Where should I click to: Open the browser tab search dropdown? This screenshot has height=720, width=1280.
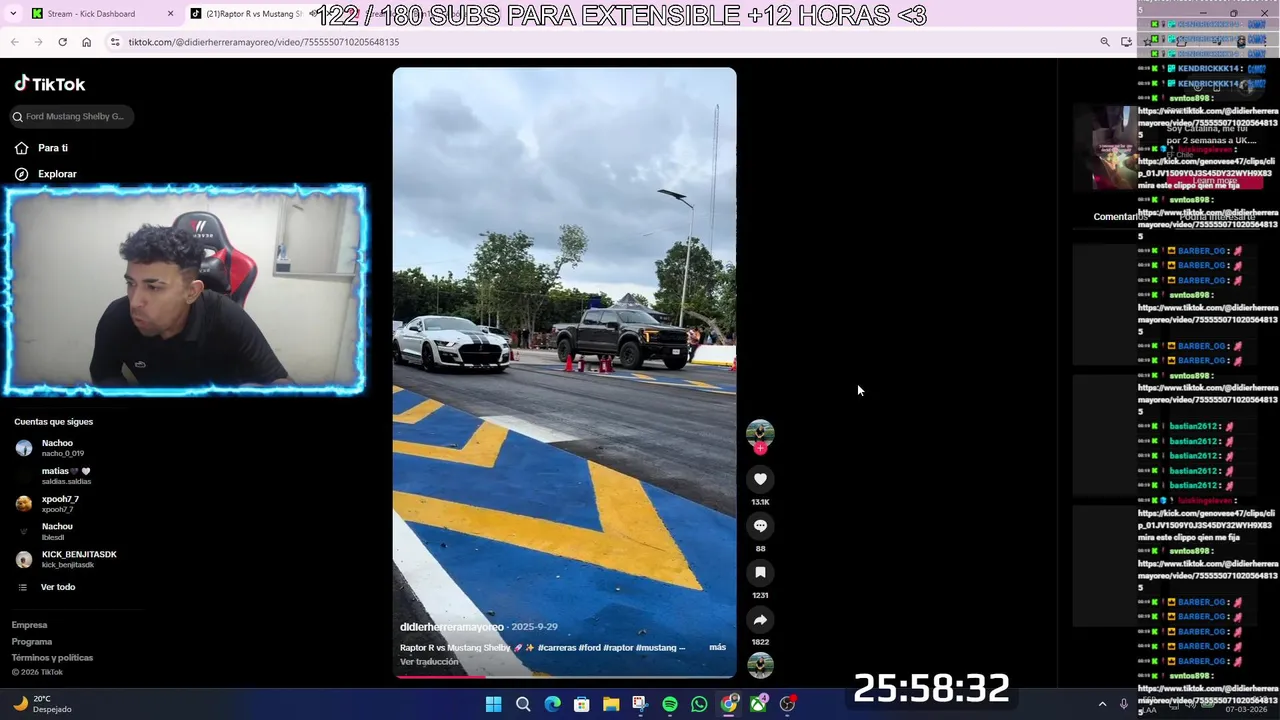[12, 14]
